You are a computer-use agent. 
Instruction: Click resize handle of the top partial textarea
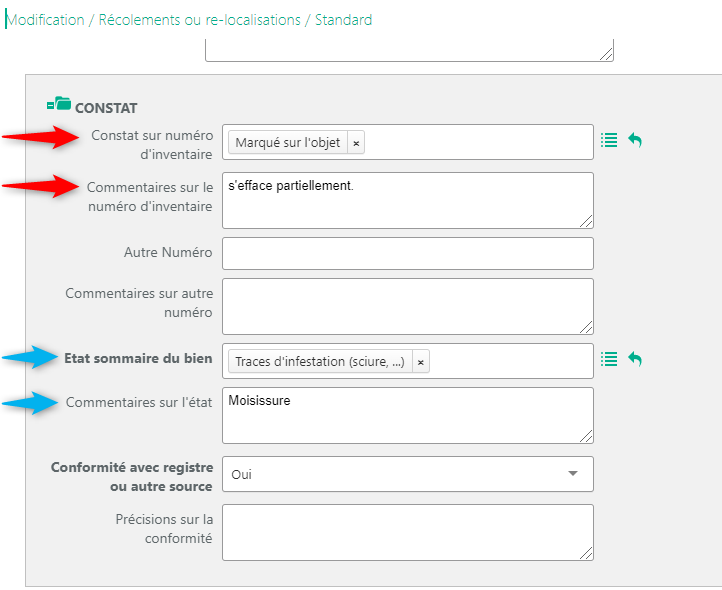pos(606,55)
